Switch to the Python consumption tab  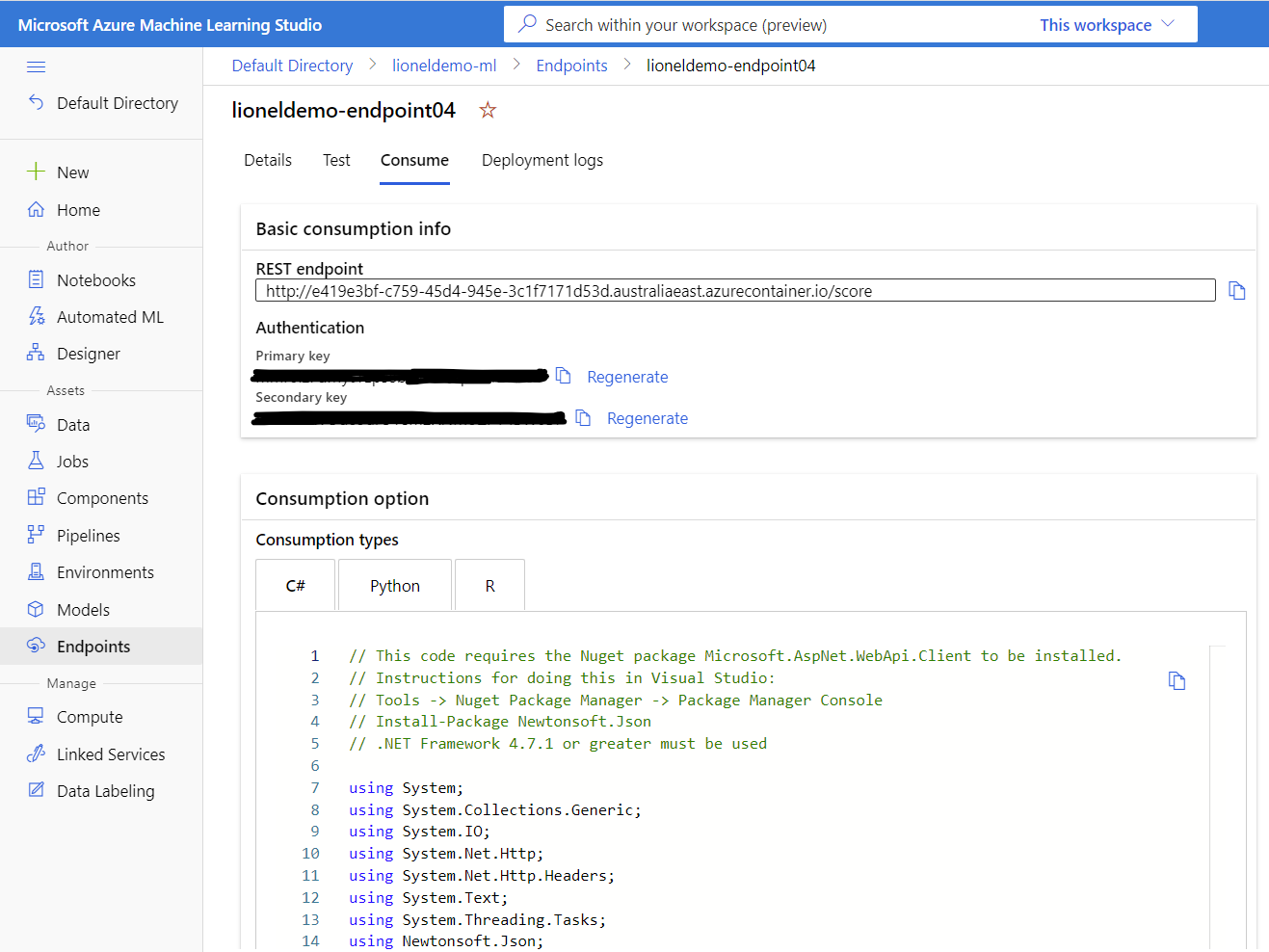coord(395,585)
